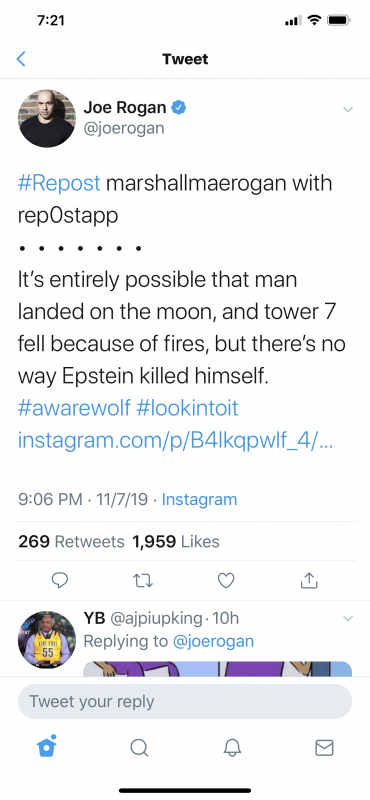Open the #Repost hashtag
This screenshot has width=370, height=800.
(x=59, y=184)
